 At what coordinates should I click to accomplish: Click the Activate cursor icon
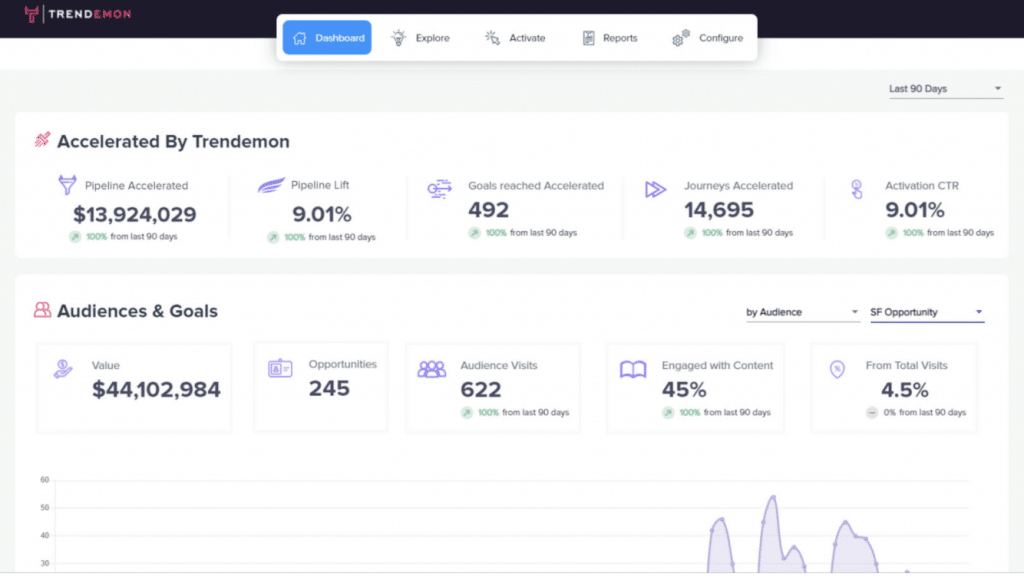[492, 38]
